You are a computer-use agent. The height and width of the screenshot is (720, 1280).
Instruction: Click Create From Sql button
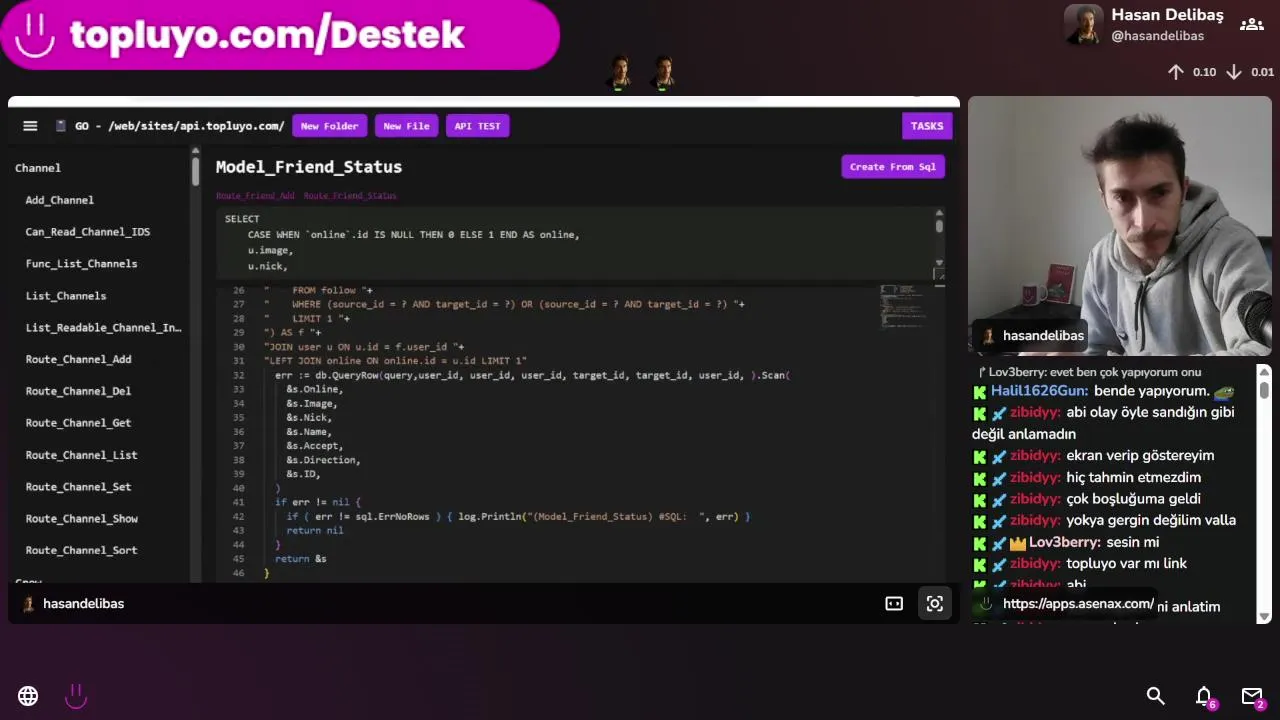point(893,167)
